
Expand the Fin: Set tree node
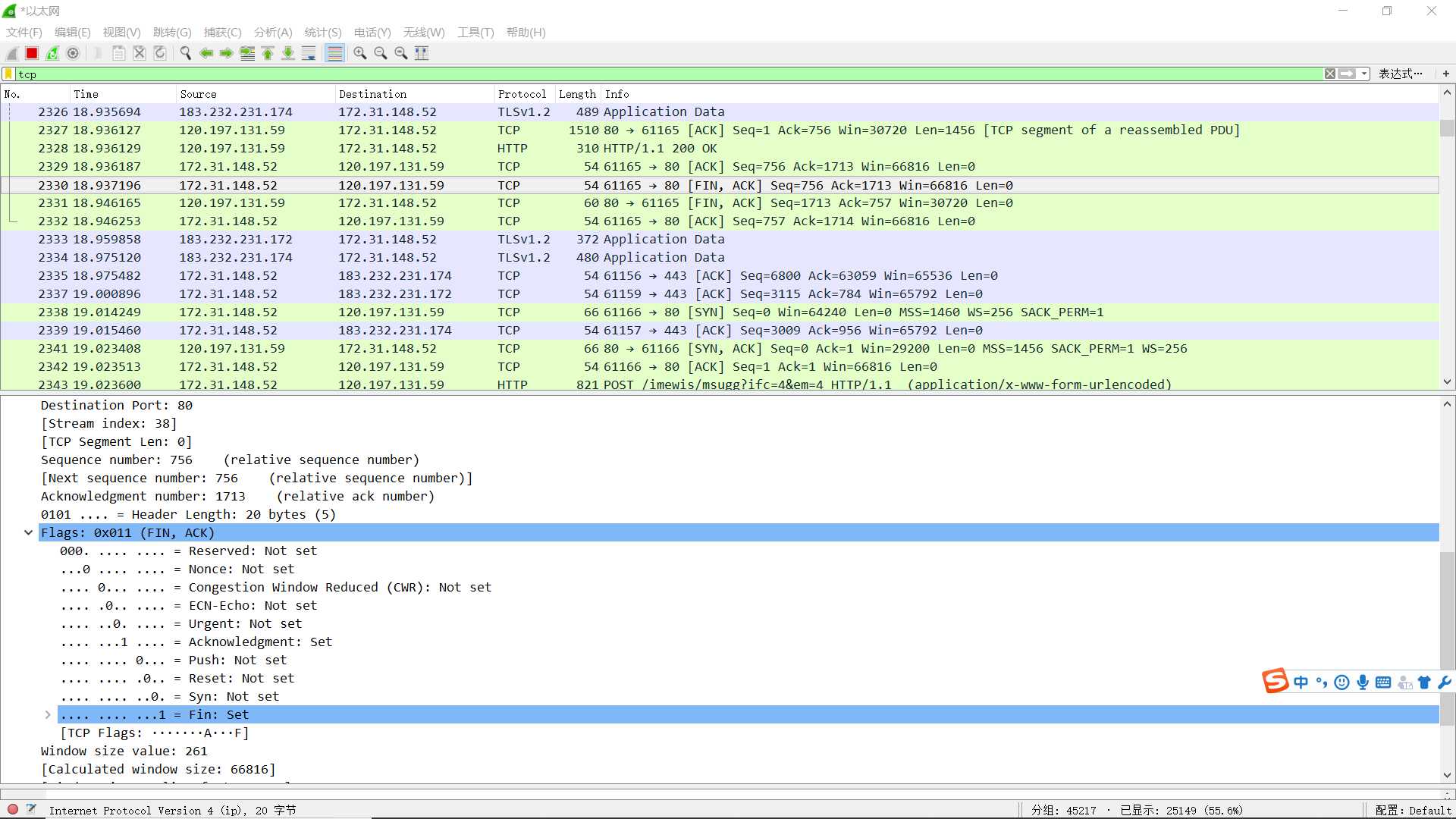point(48,714)
